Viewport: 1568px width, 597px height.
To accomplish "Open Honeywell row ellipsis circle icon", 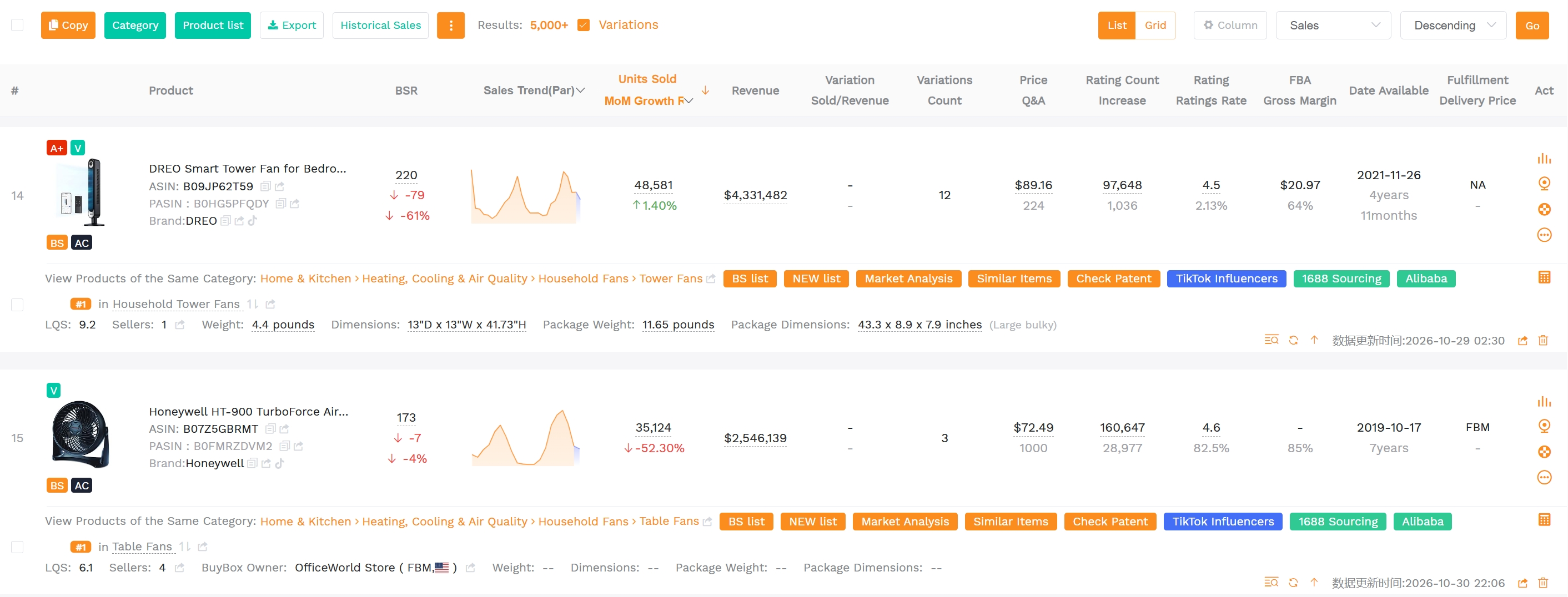I will pos(1544,478).
